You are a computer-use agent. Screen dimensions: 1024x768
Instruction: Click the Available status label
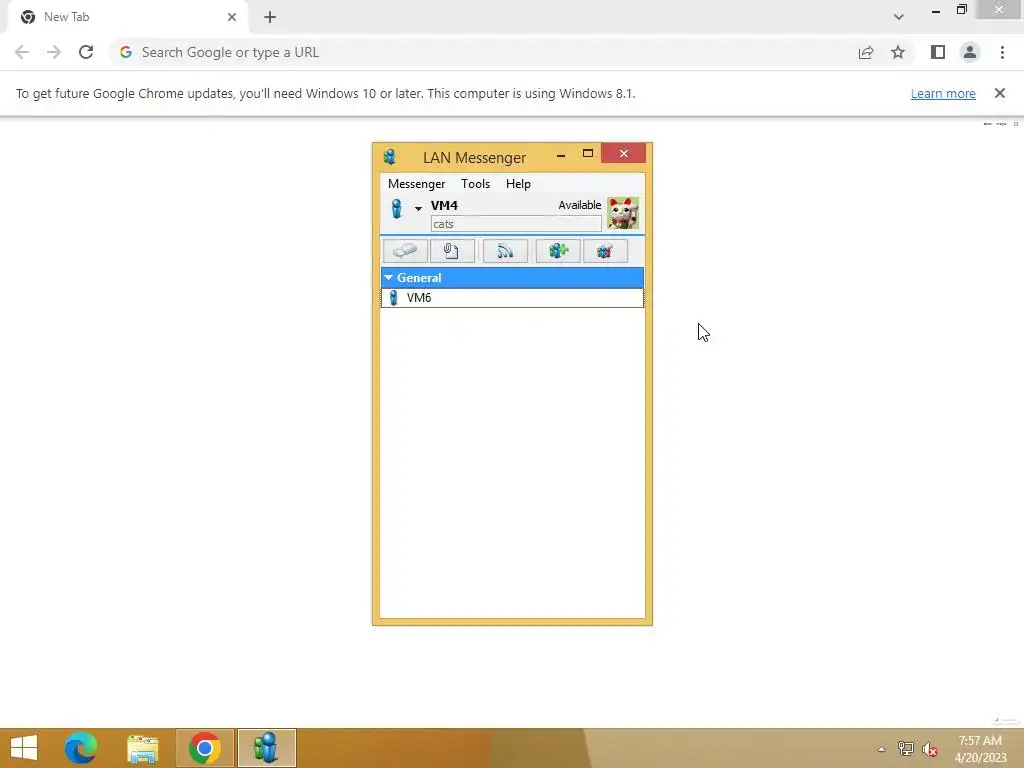pyautogui.click(x=579, y=205)
